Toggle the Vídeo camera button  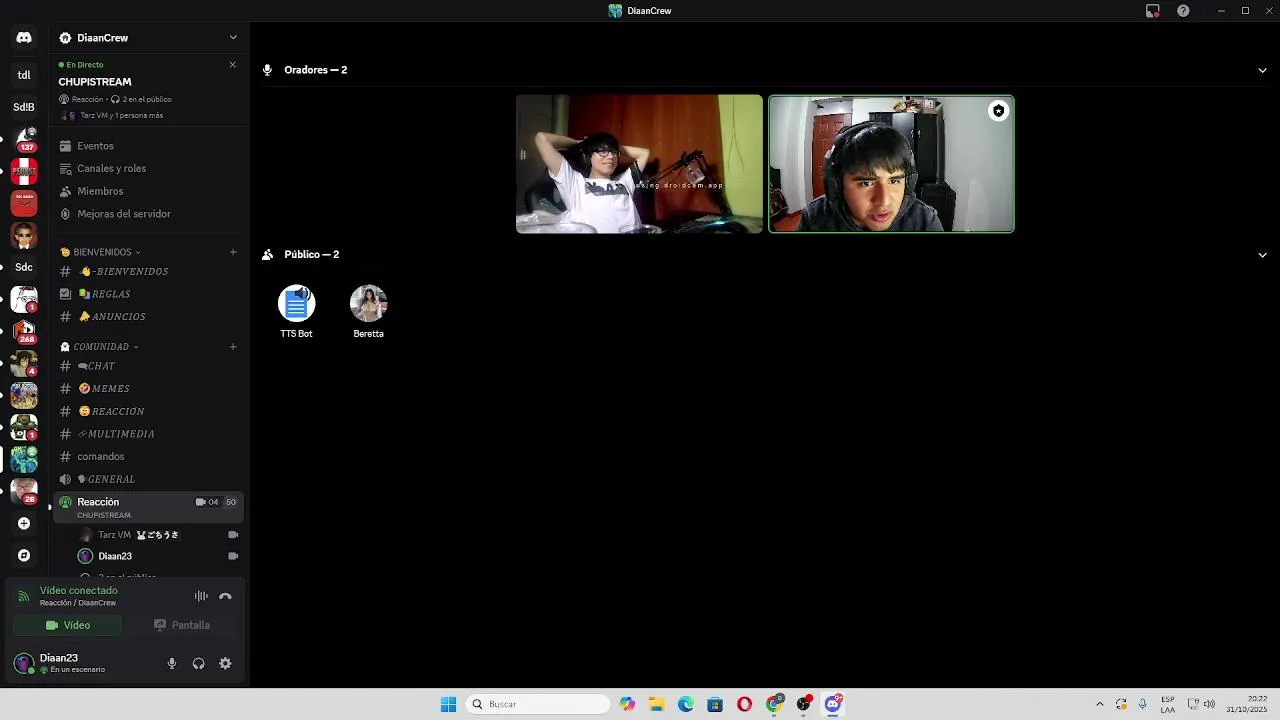(x=67, y=625)
